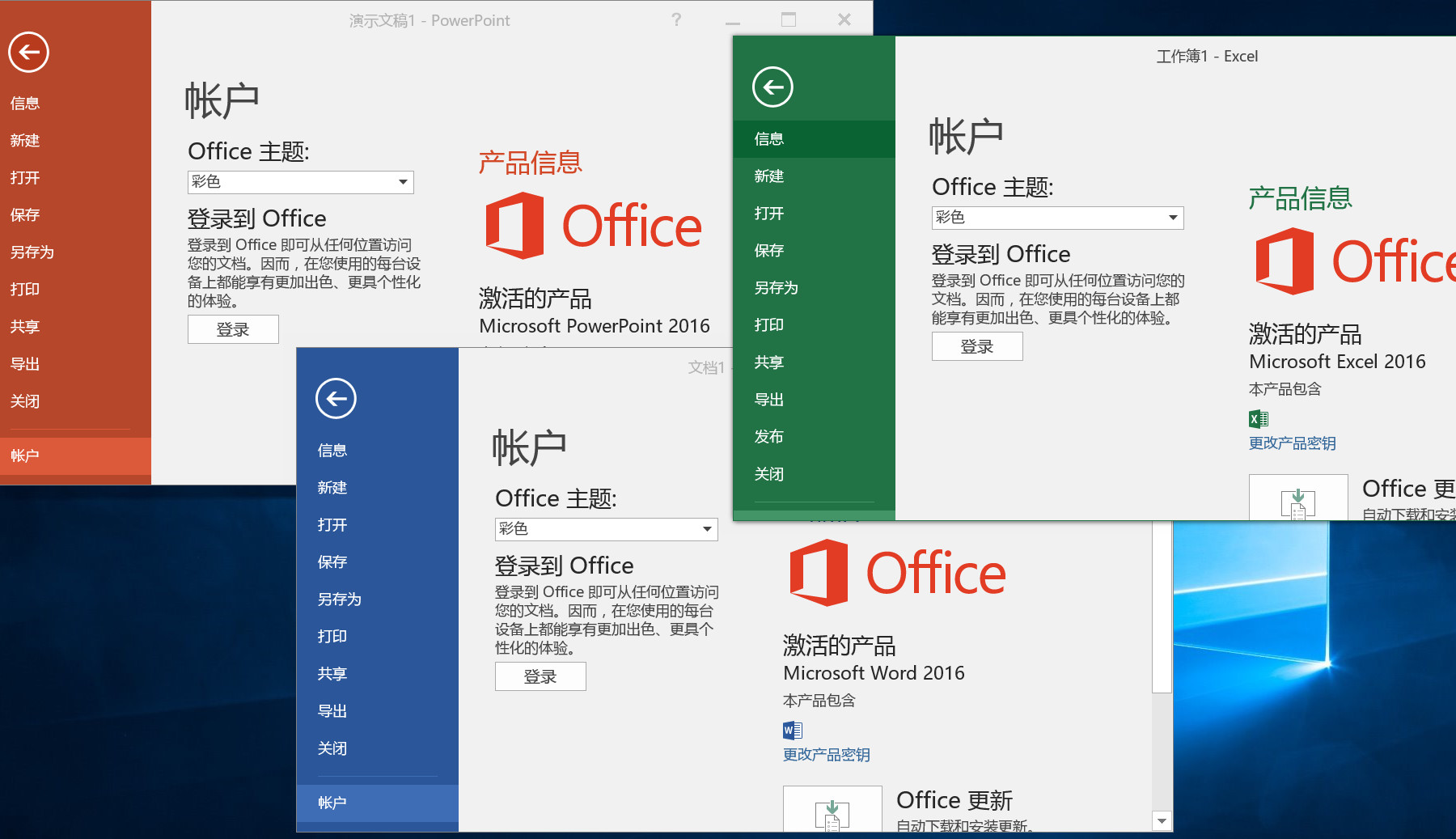Select 帐户 in PowerPoint sidebar
This screenshot has width=1456, height=839.
coord(75,456)
